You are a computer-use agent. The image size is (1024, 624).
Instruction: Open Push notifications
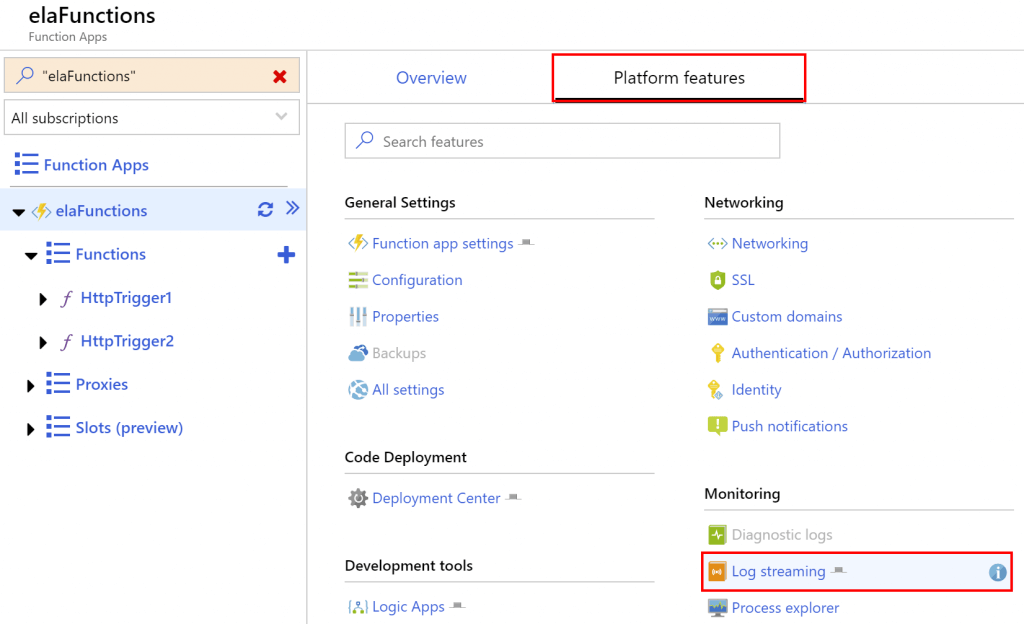790,426
